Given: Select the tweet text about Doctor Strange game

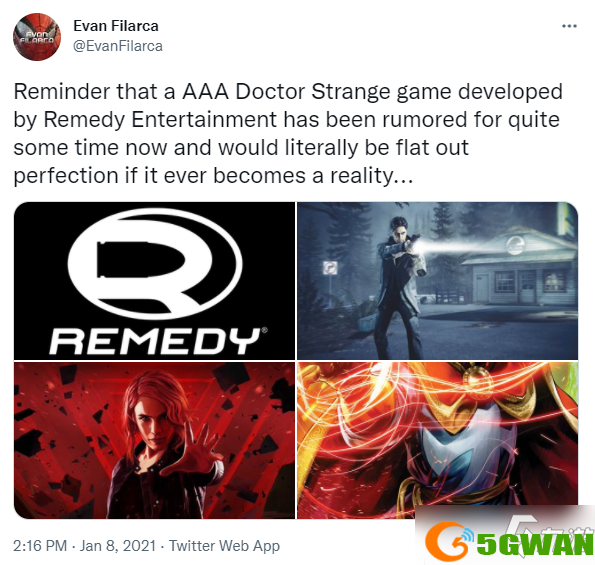Looking at the screenshot, I should (x=288, y=134).
